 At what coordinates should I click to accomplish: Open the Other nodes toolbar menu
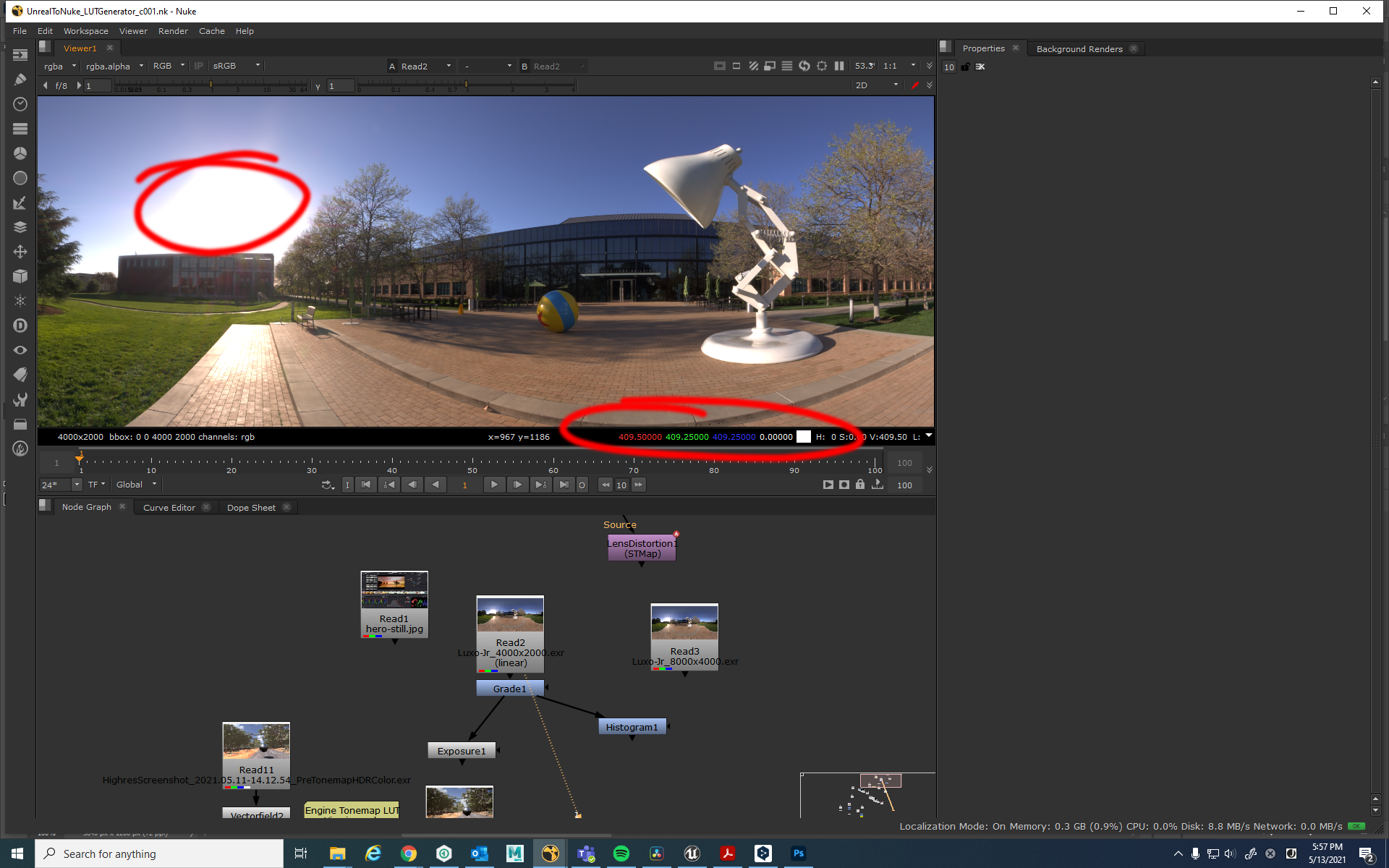pyautogui.click(x=20, y=424)
